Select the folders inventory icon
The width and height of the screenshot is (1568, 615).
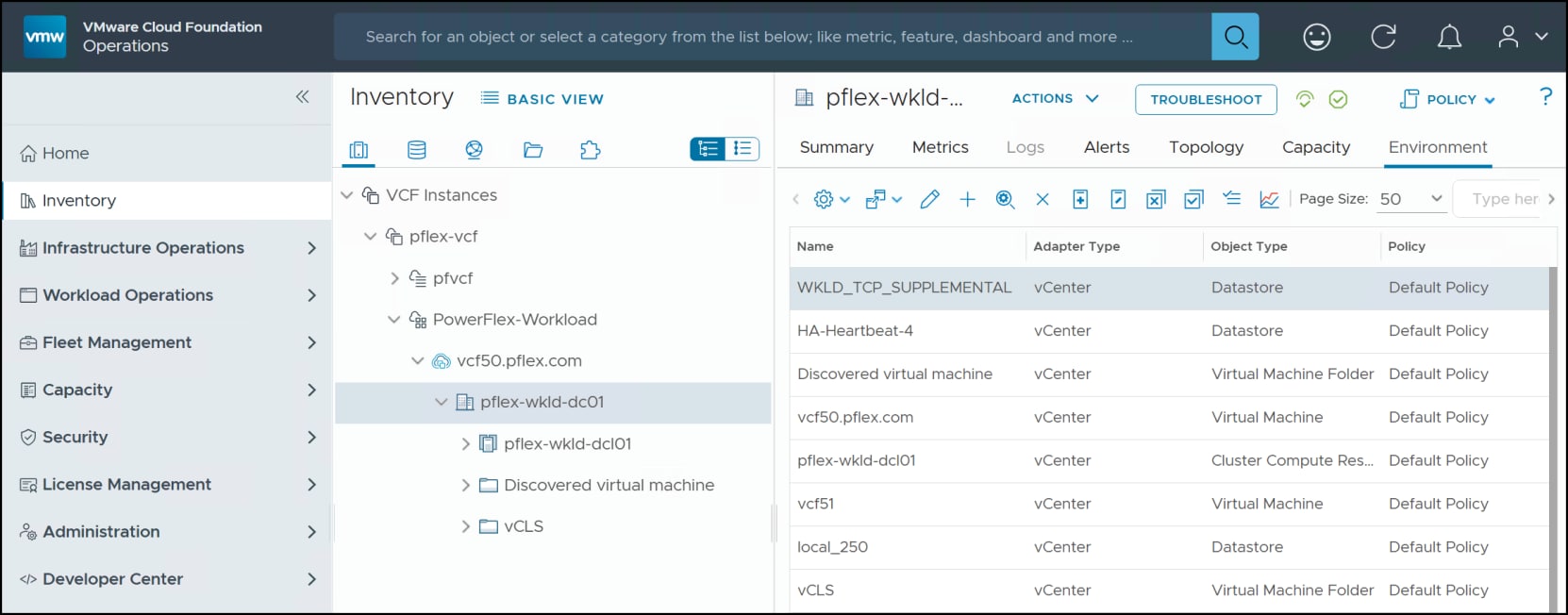coord(533,150)
